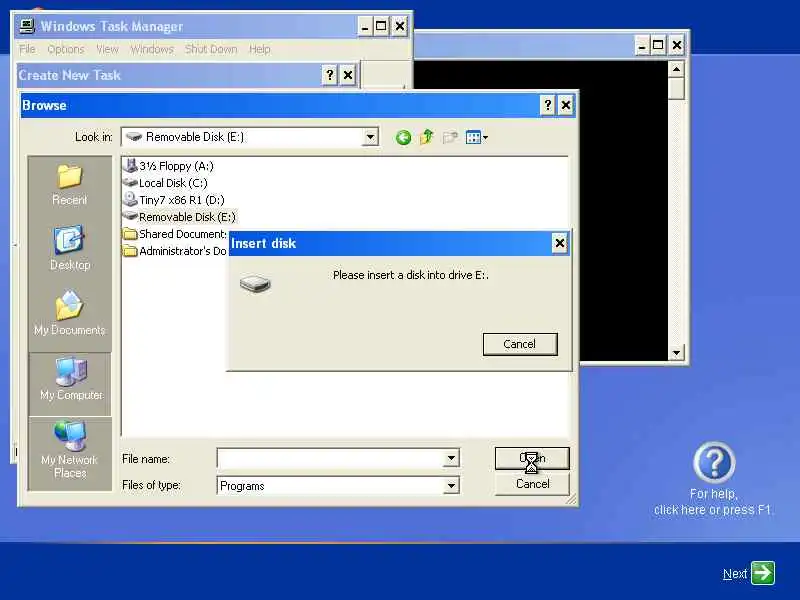Select Local Disk (C:)
This screenshot has width=800, height=600.
[165, 183]
